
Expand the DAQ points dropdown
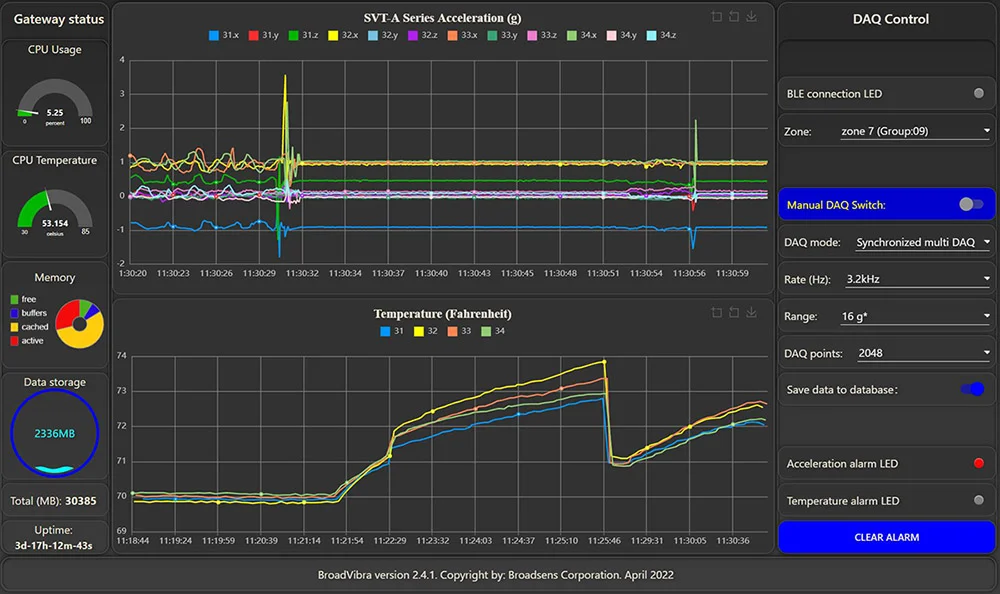point(922,352)
